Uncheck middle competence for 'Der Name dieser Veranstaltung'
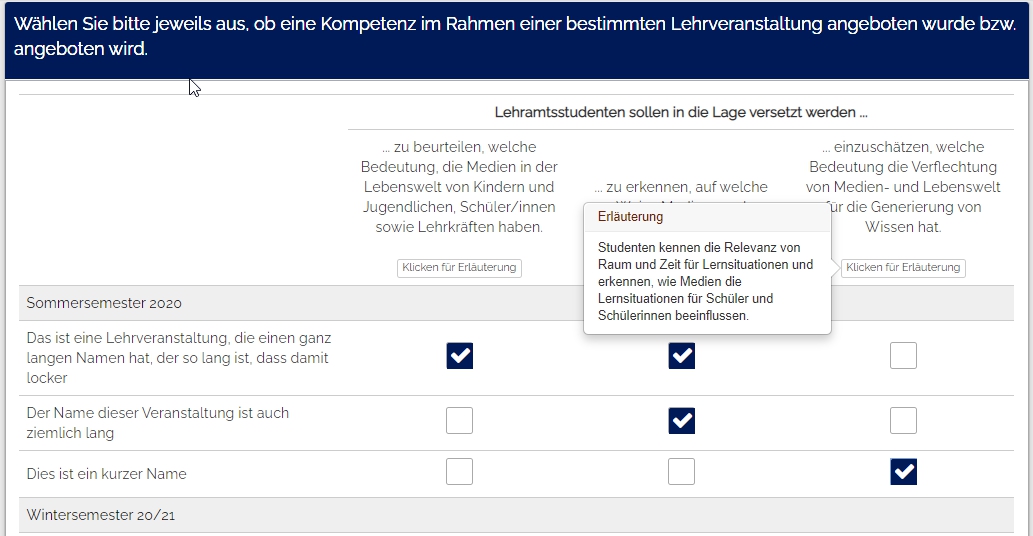 tap(681, 421)
